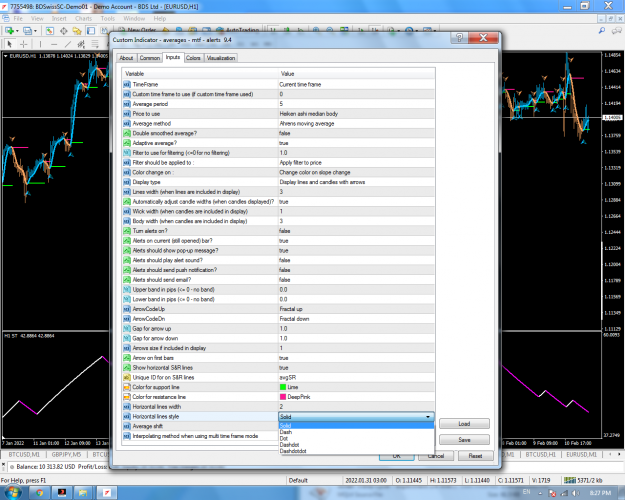Click the connection status bars icon
Viewport: 625px width, 500px height.
pyautogui.click(x=570, y=480)
